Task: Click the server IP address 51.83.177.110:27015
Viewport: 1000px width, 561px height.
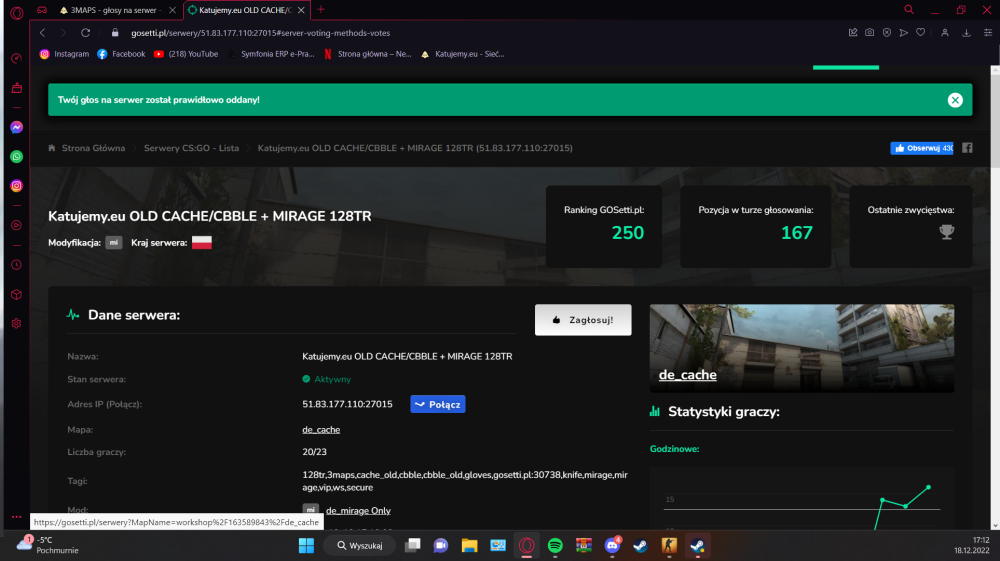Action: [x=347, y=404]
